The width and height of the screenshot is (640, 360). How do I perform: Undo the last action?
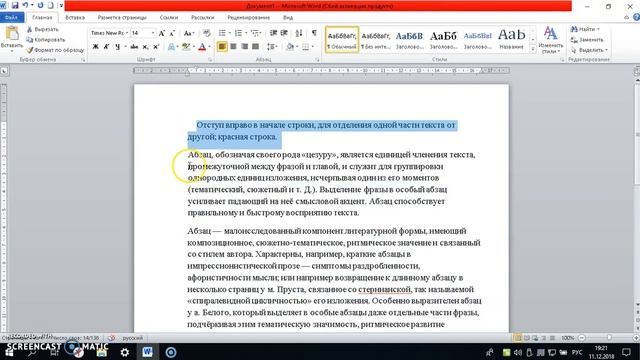[x=25, y=5]
